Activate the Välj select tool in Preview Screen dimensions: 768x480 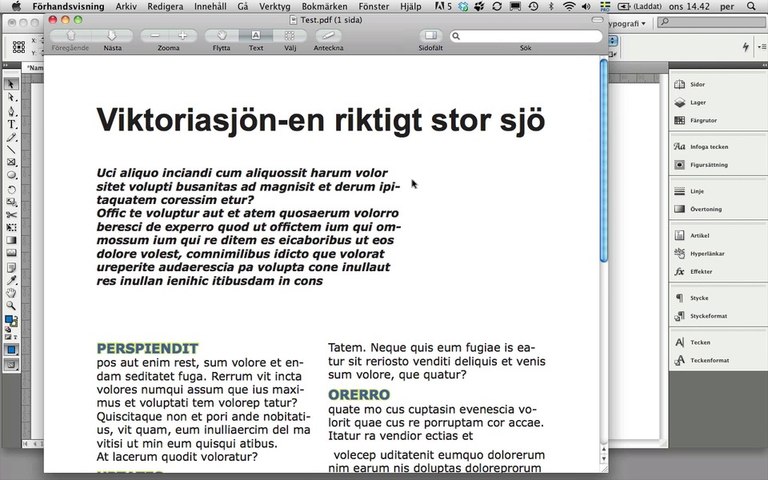click(x=290, y=36)
